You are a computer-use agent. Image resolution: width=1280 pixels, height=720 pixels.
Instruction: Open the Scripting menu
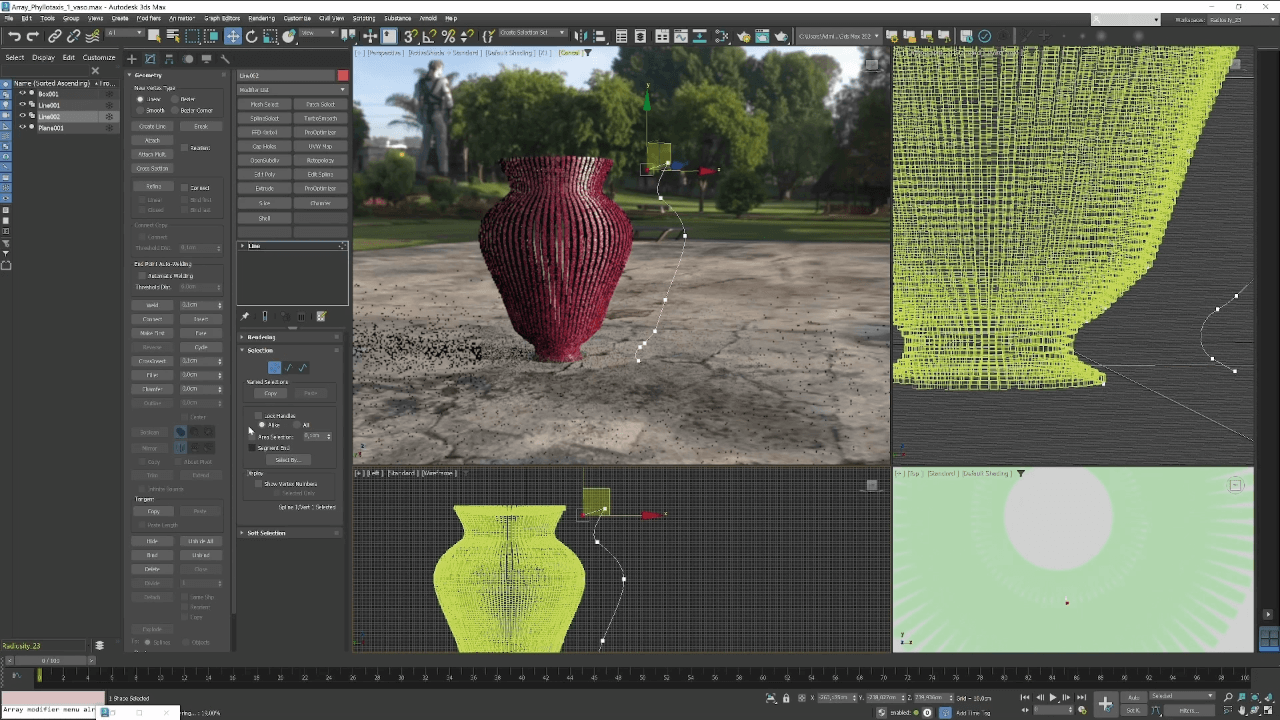364,18
